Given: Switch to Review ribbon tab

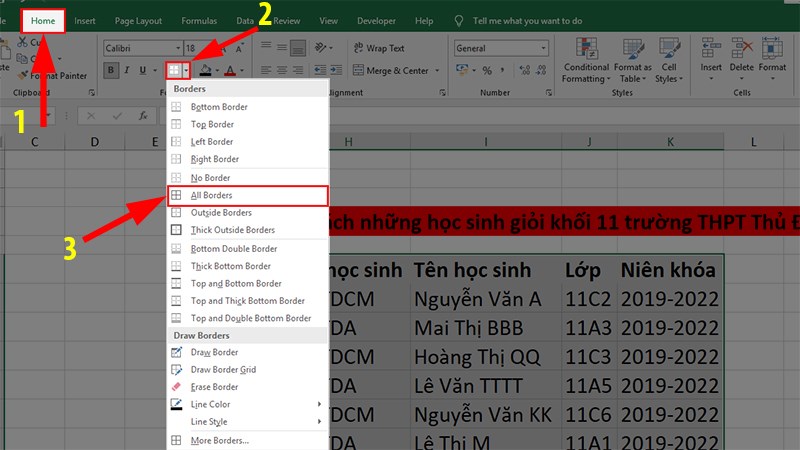Looking at the screenshot, I should [x=287, y=21].
